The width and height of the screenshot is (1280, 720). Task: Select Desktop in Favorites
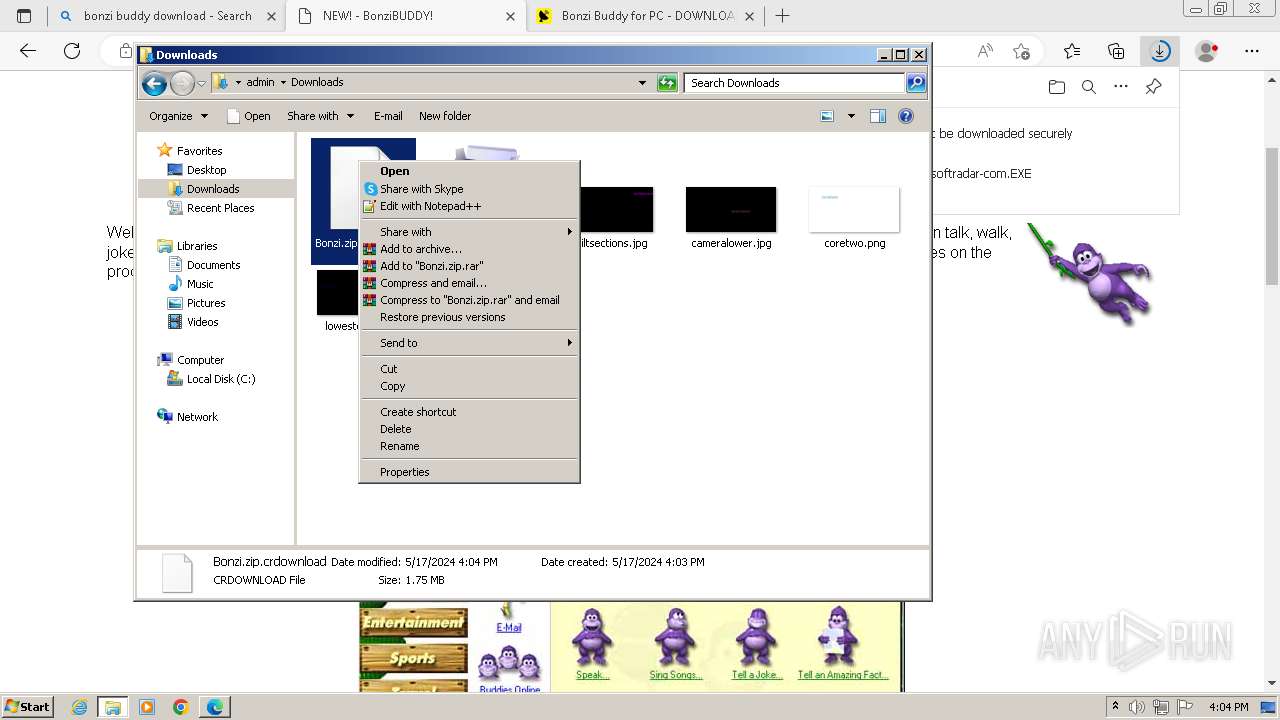point(206,170)
